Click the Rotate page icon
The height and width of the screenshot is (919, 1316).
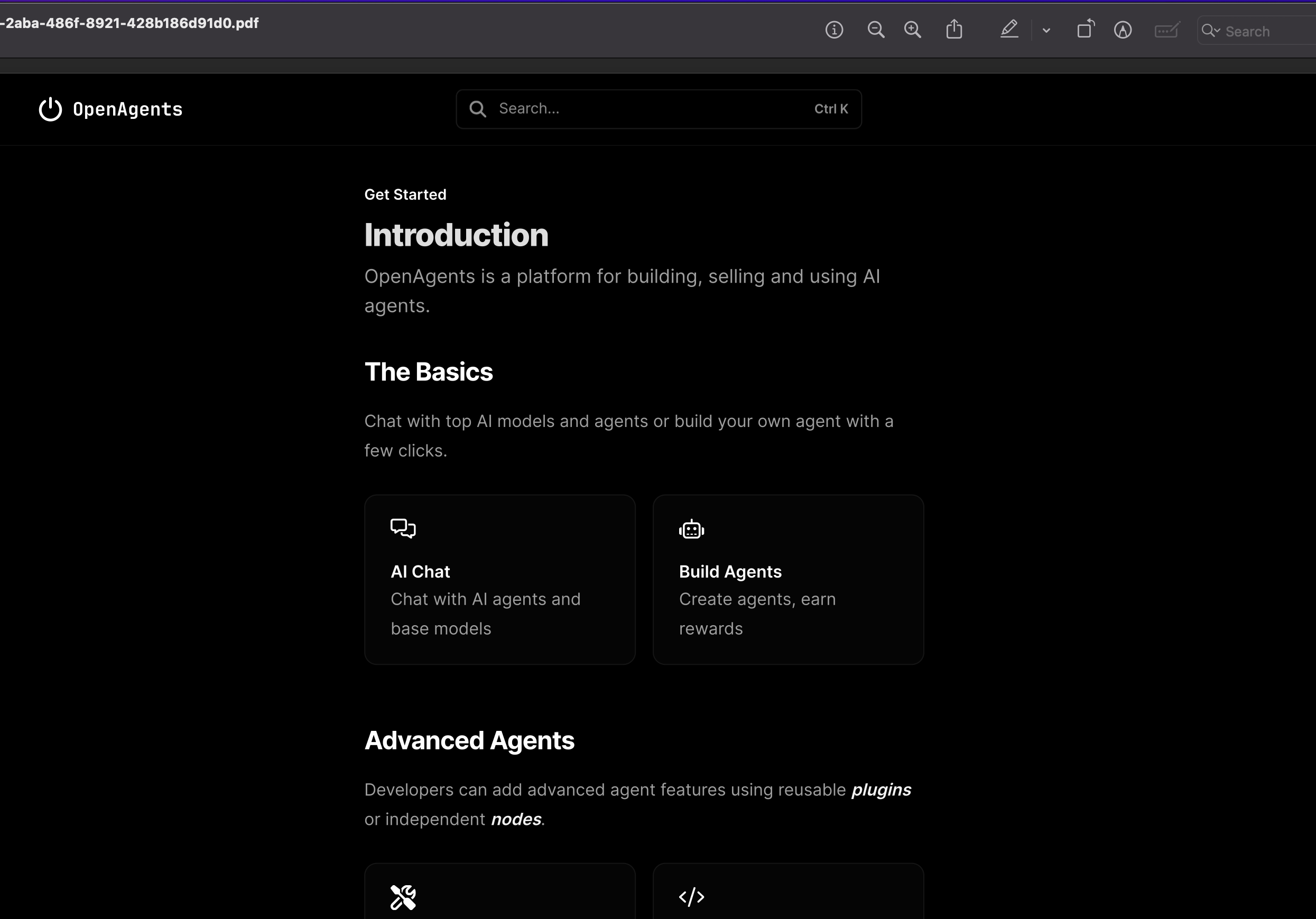coord(1085,29)
